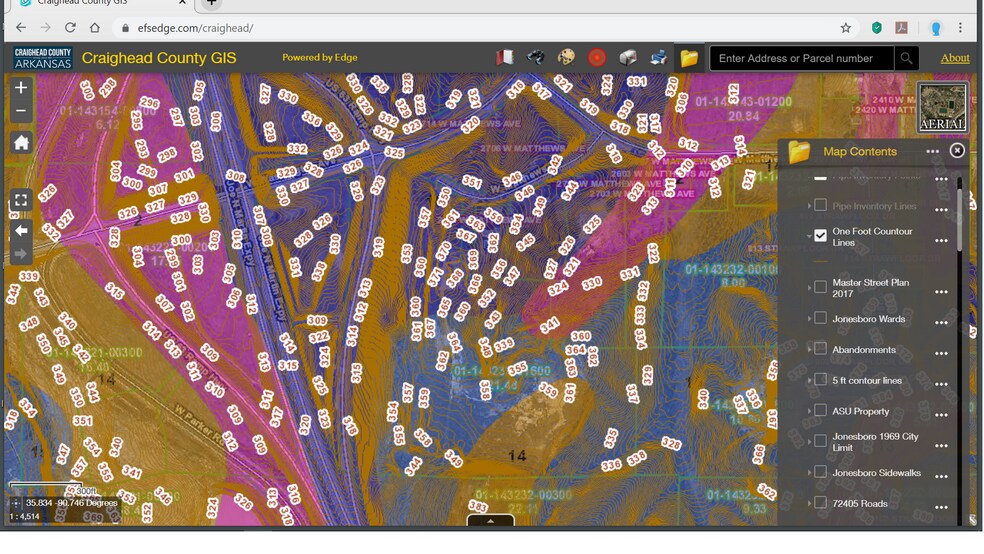This screenshot has width=984, height=554.
Task: Go back to previous map extent
Action: pos(21,230)
